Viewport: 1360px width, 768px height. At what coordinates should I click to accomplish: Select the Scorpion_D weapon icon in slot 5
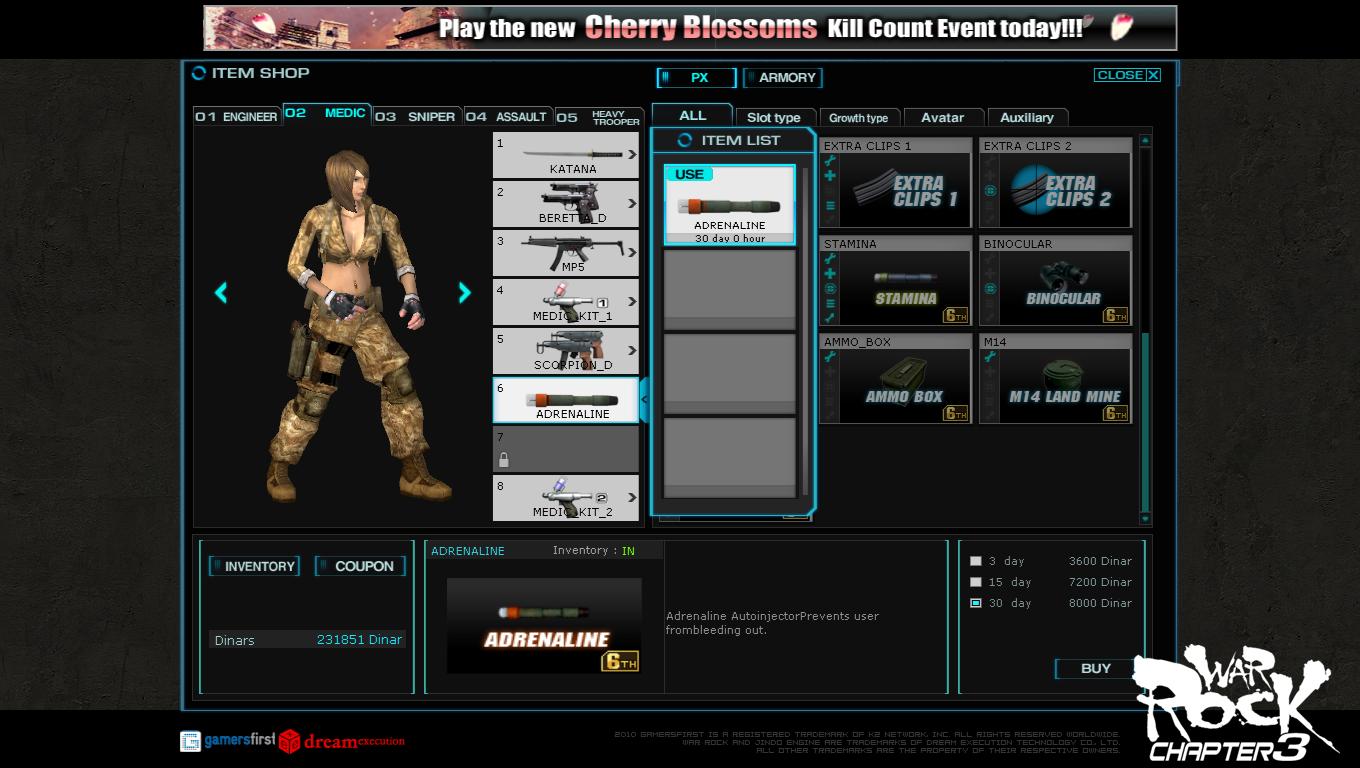pyautogui.click(x=565, y=351)
